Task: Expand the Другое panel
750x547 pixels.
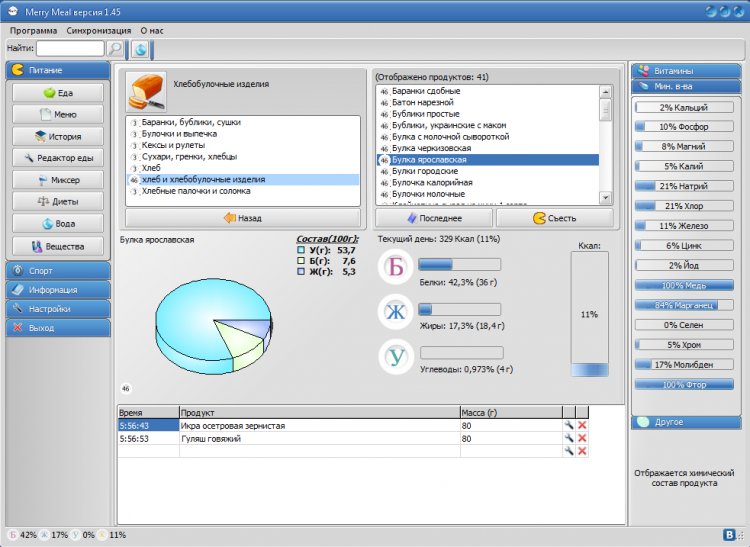Action: (686, 422)
